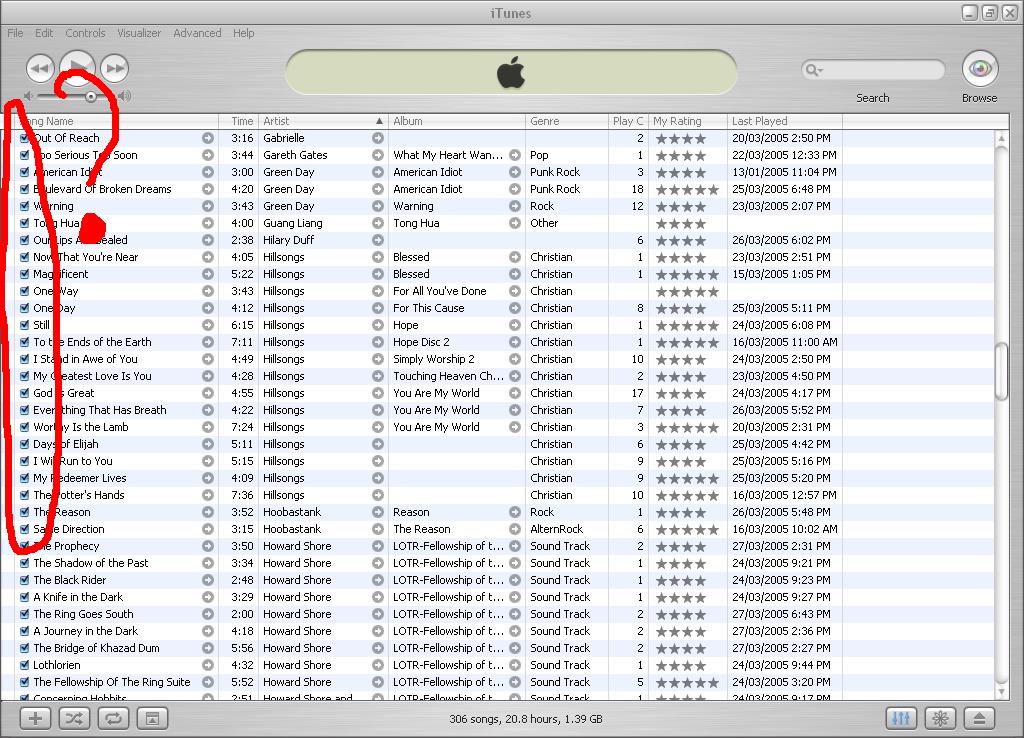This screenshot has width=1024, height=738.
Task: Uncheck the Lothlorien song checkbox
Action: [x=24, y=665]
